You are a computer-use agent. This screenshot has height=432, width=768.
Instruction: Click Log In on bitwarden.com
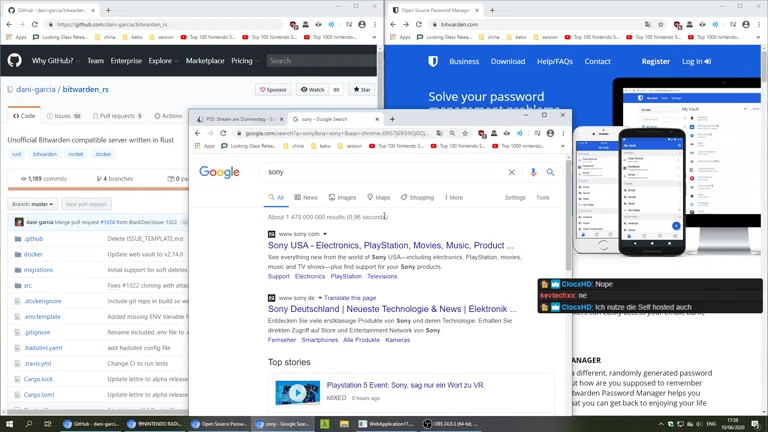(x=696, y=61)
